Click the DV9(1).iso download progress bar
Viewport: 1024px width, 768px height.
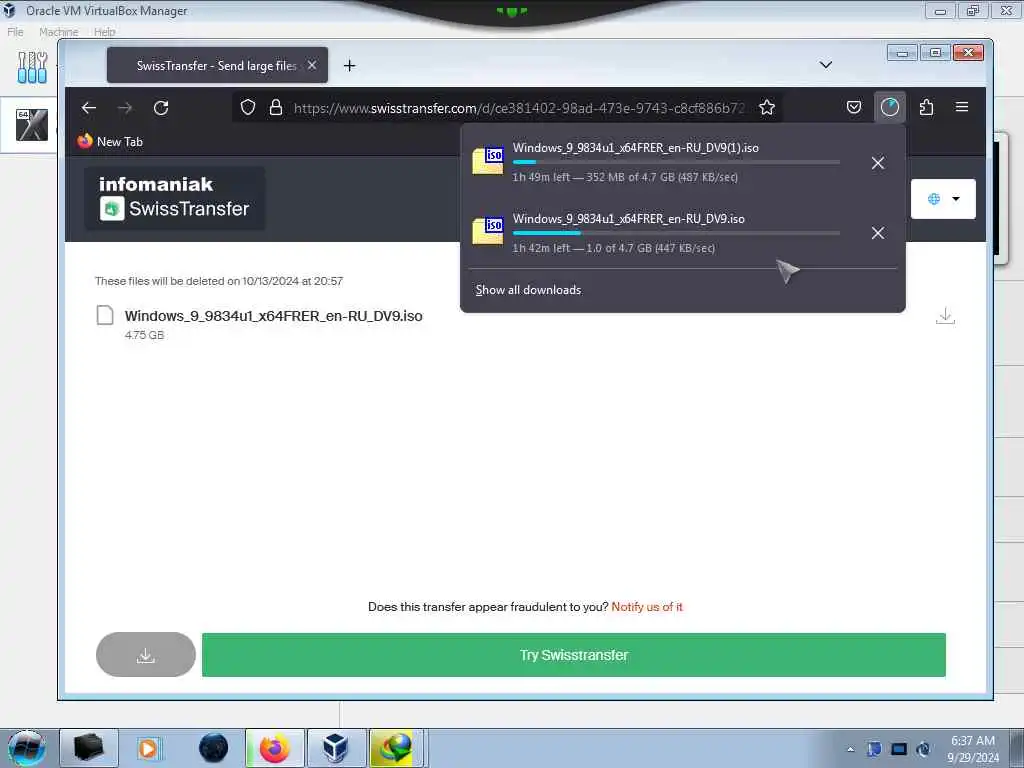point(676,162)
